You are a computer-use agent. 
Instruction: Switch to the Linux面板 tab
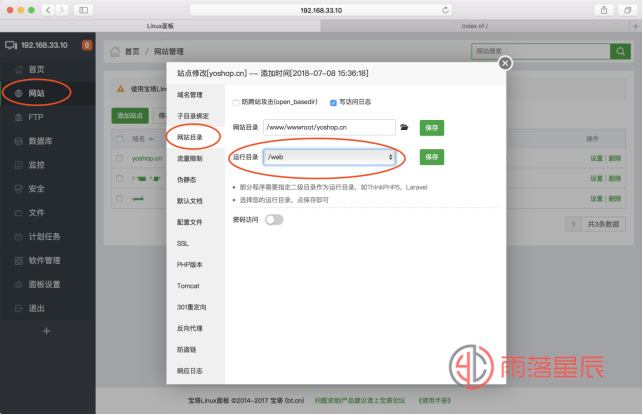[x=160, y=26]
